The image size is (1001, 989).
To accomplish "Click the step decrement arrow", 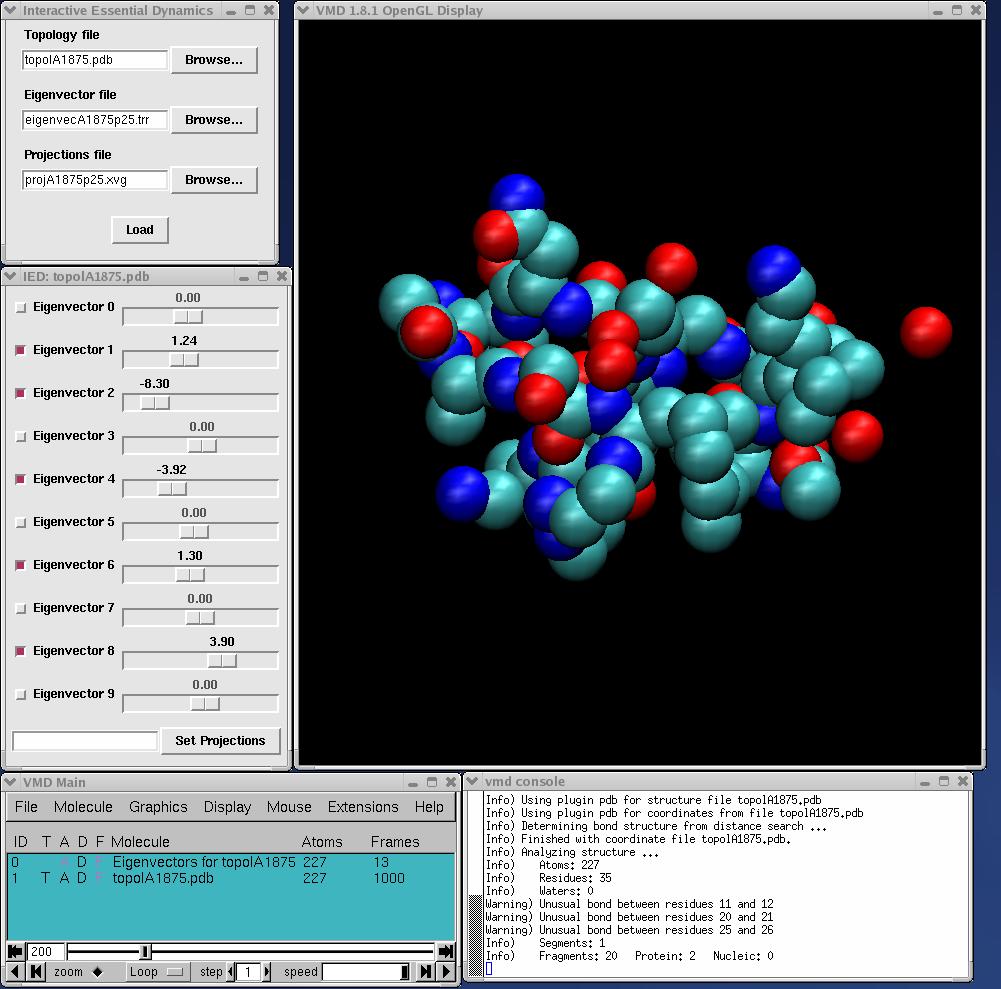I will click(x=230, y=971).
